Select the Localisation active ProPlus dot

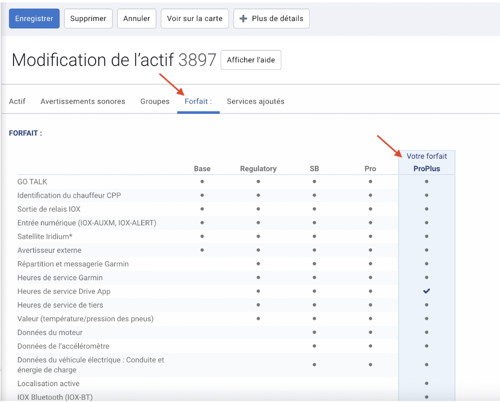(x=426, y=383)
